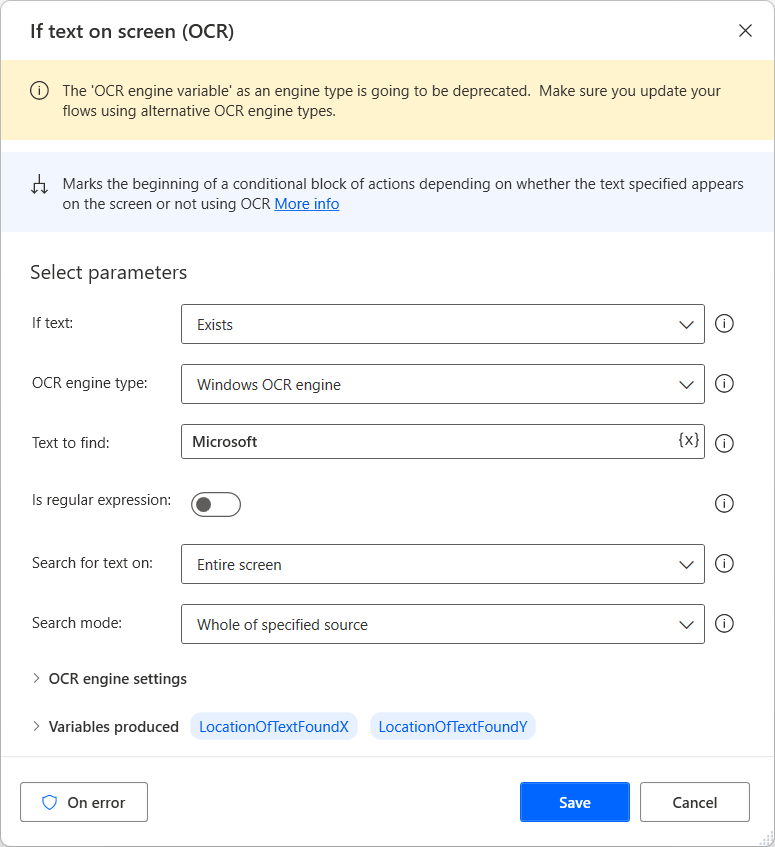775x847 pixels.
Task: Click the info icon beside Search mode
Action: pyautogui.click(x=724, y=623)
